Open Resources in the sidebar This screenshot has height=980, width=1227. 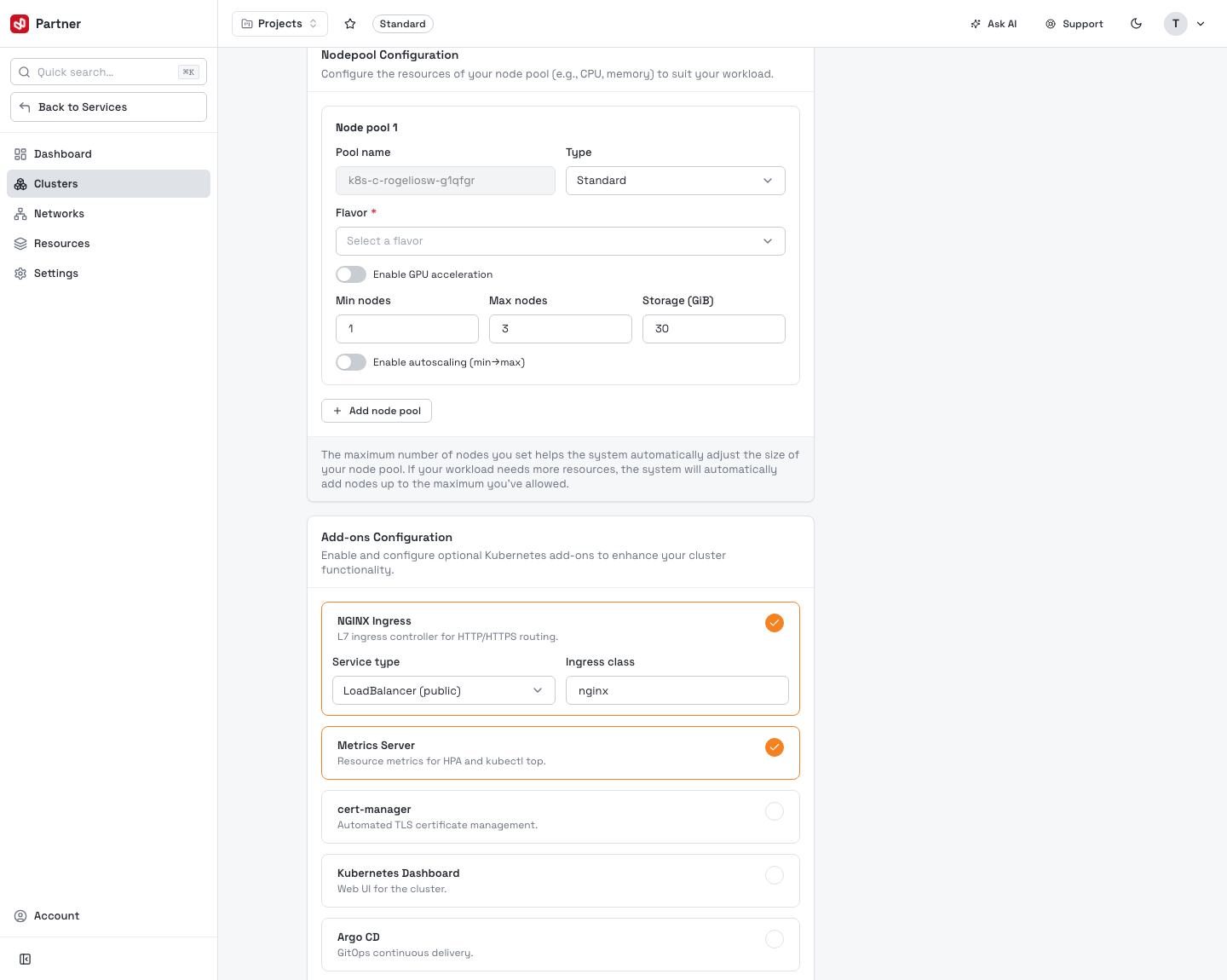click(x=108, y=244)
